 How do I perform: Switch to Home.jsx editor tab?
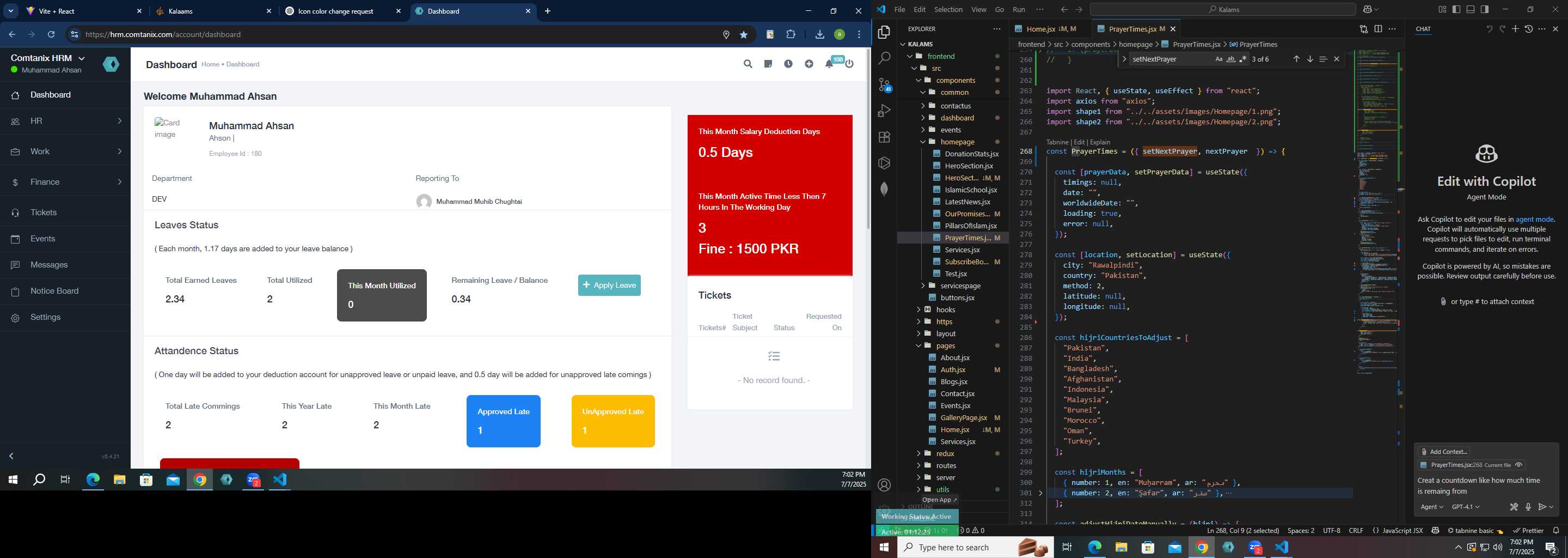click(x=1051, y=29)
